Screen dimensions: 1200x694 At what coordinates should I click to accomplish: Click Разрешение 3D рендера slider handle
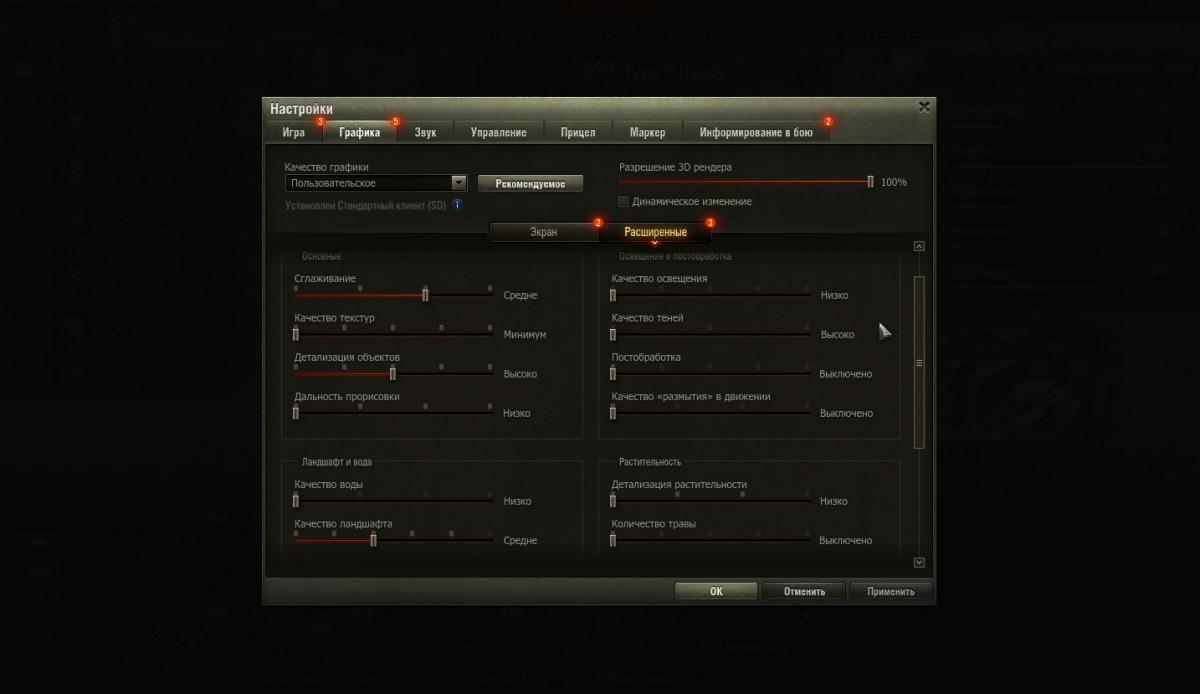[870, 182]
